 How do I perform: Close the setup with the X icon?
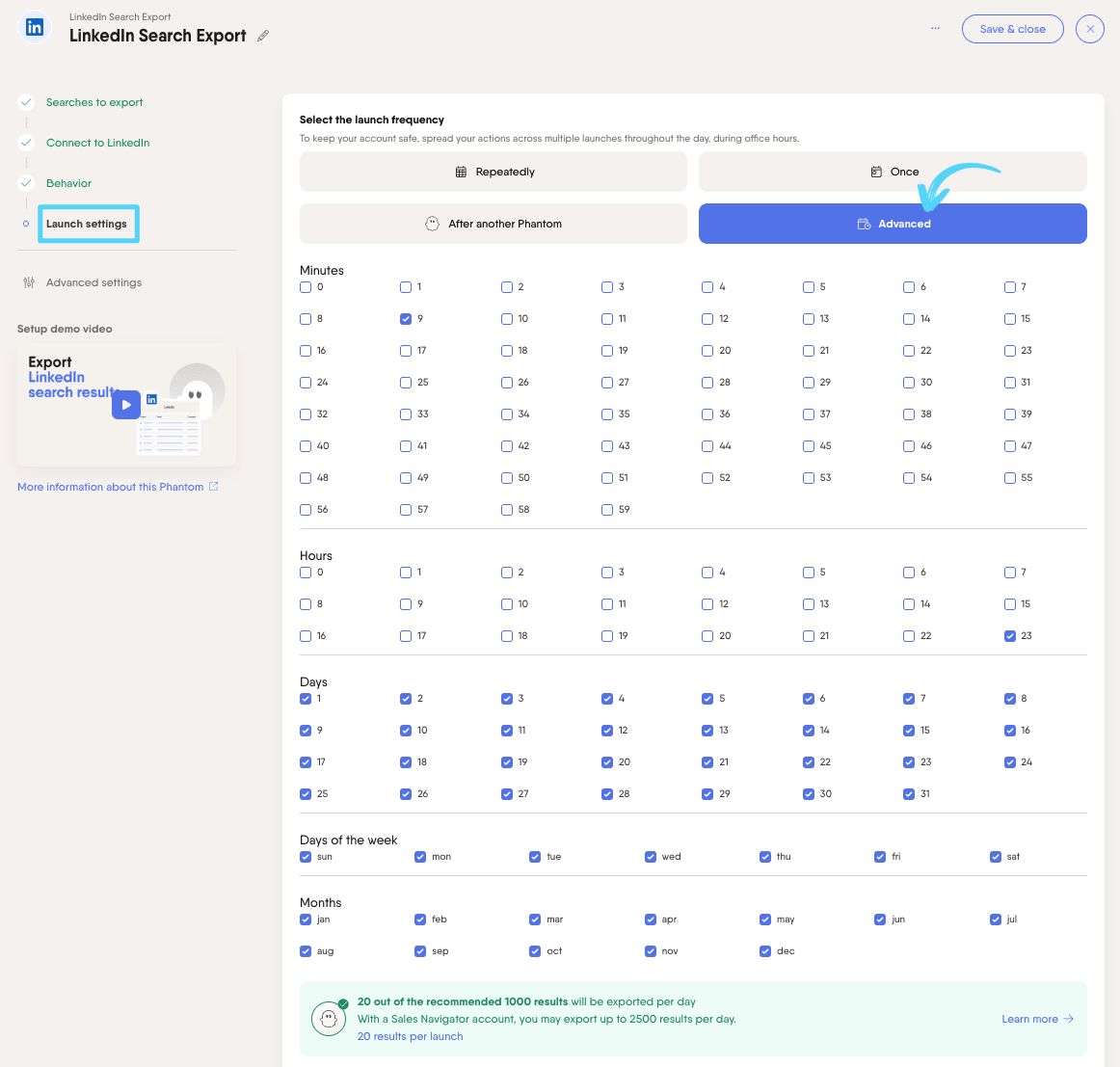[1089, 29]
